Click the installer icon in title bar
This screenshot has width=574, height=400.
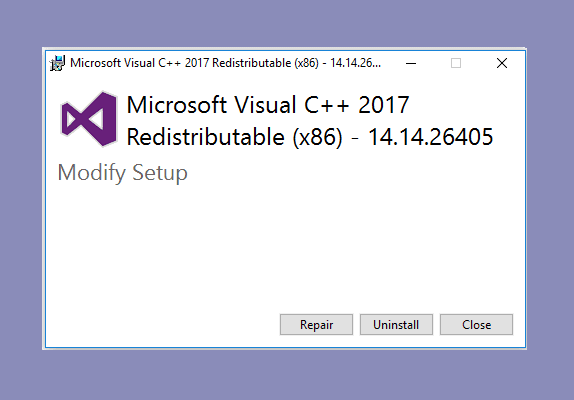pyautogui.click(x=57, y=63)
